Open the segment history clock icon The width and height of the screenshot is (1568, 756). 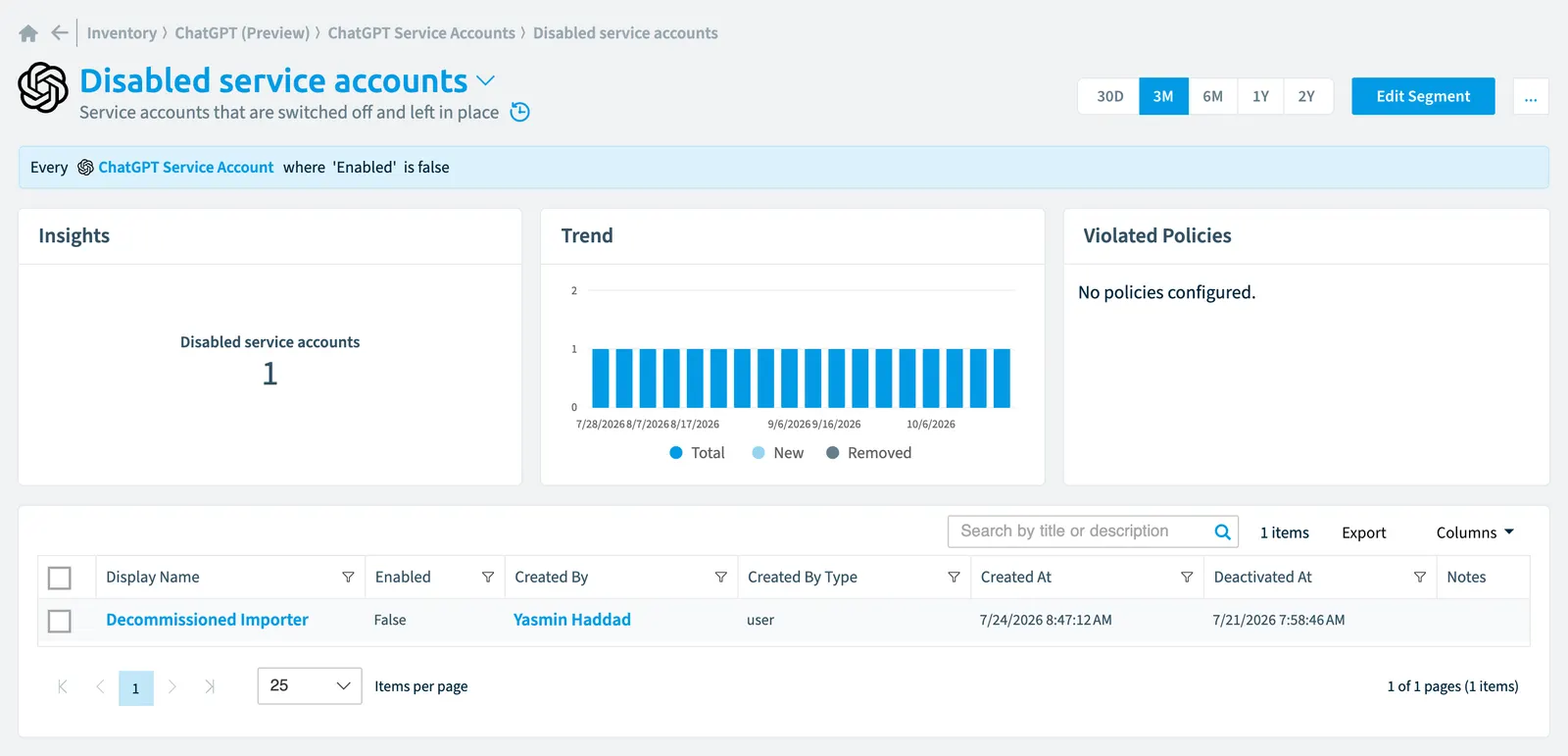[x=520, y=112]
